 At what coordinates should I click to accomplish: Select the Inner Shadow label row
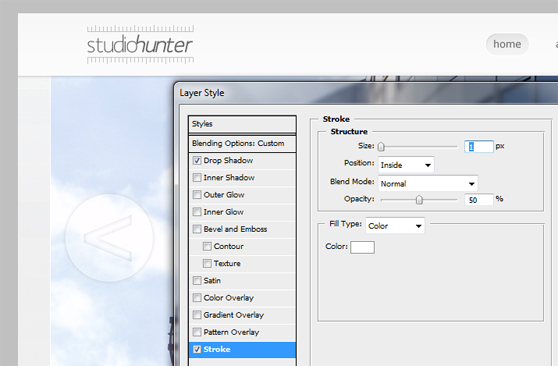pos(242,178)
